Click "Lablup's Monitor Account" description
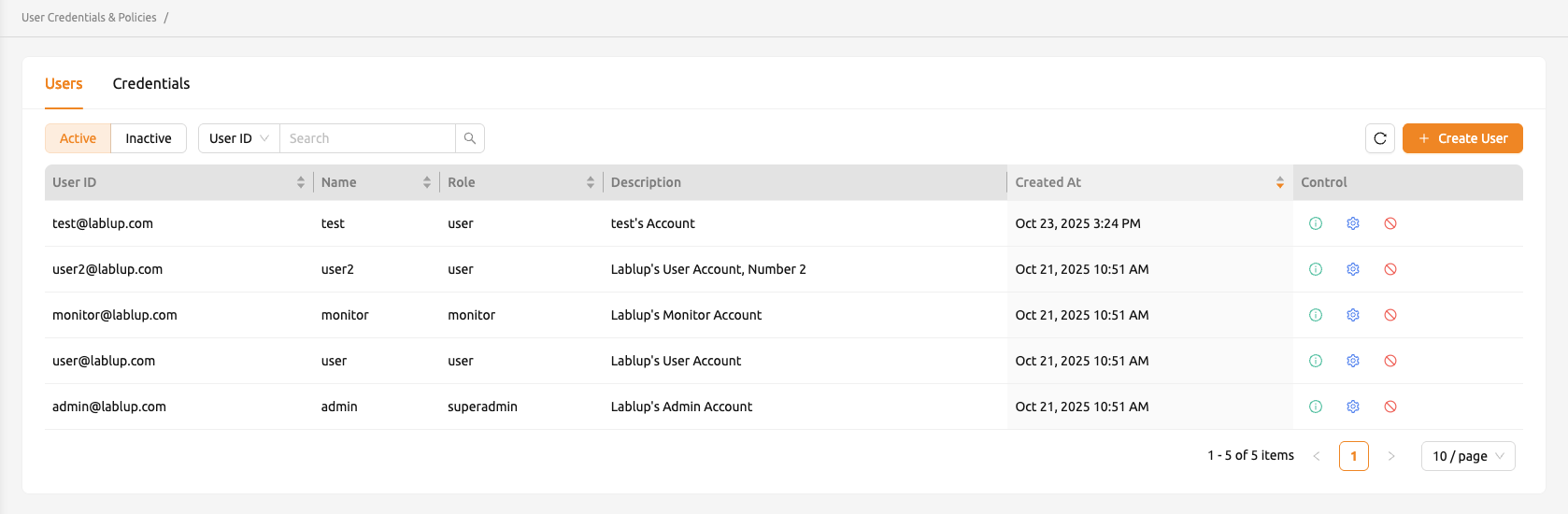 [686, 315]
